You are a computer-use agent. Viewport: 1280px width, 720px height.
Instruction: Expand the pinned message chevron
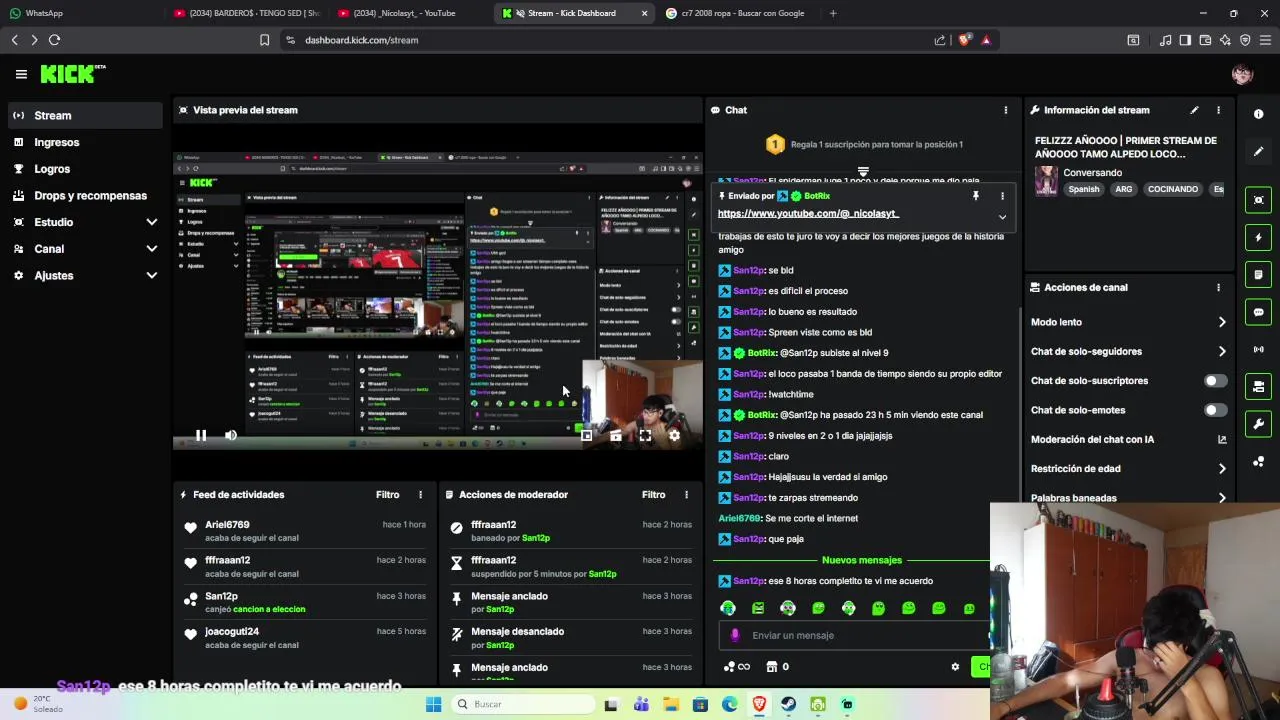click(x=1002, y=217)
